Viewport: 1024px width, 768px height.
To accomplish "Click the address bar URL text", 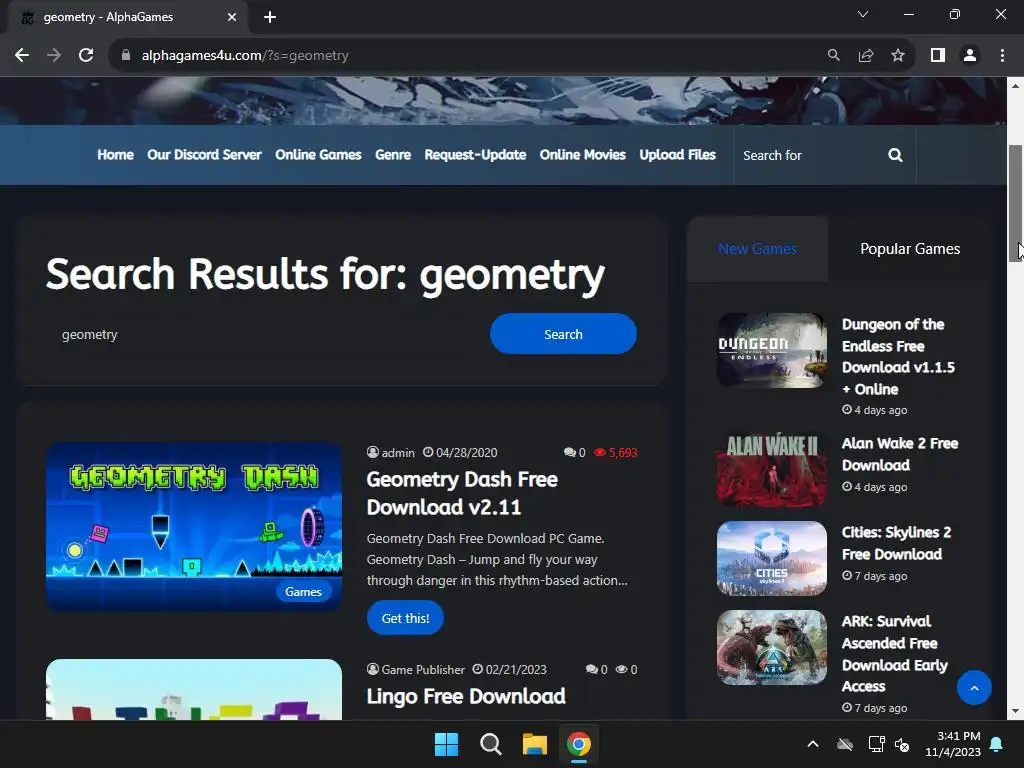I will pos(245,56).
